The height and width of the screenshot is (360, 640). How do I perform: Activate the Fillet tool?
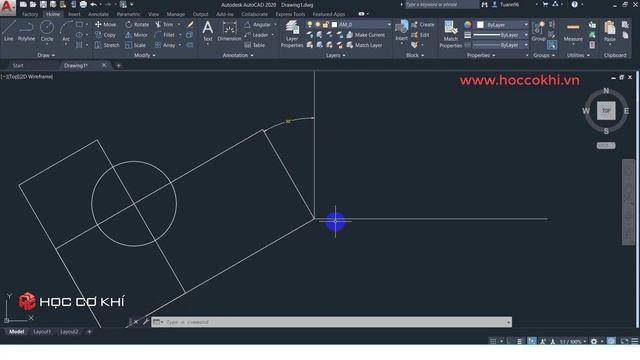click(x=165, y=35)
